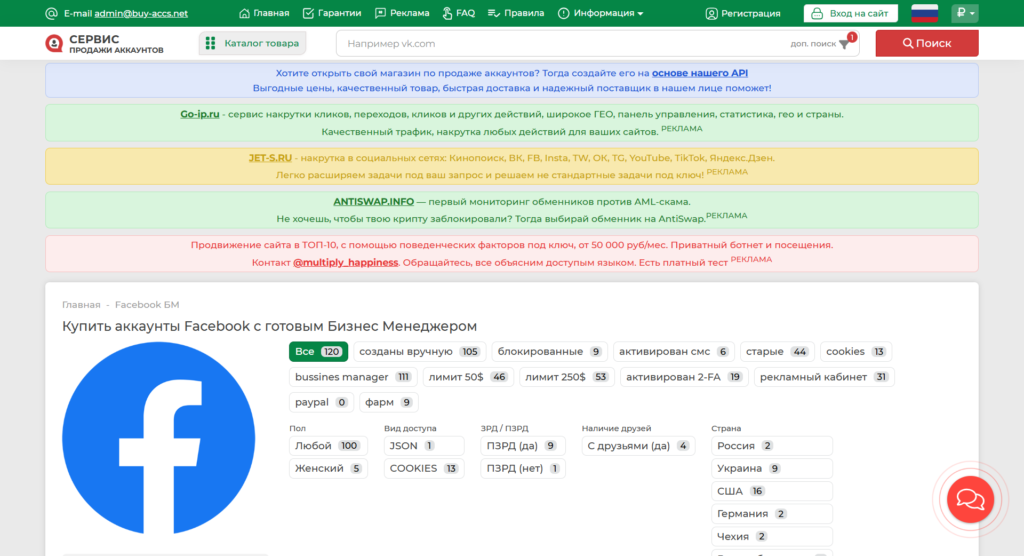Screen dimensions: 1024x556
Task: Choose Любой under Пол
Action: [x=328, y=446]
